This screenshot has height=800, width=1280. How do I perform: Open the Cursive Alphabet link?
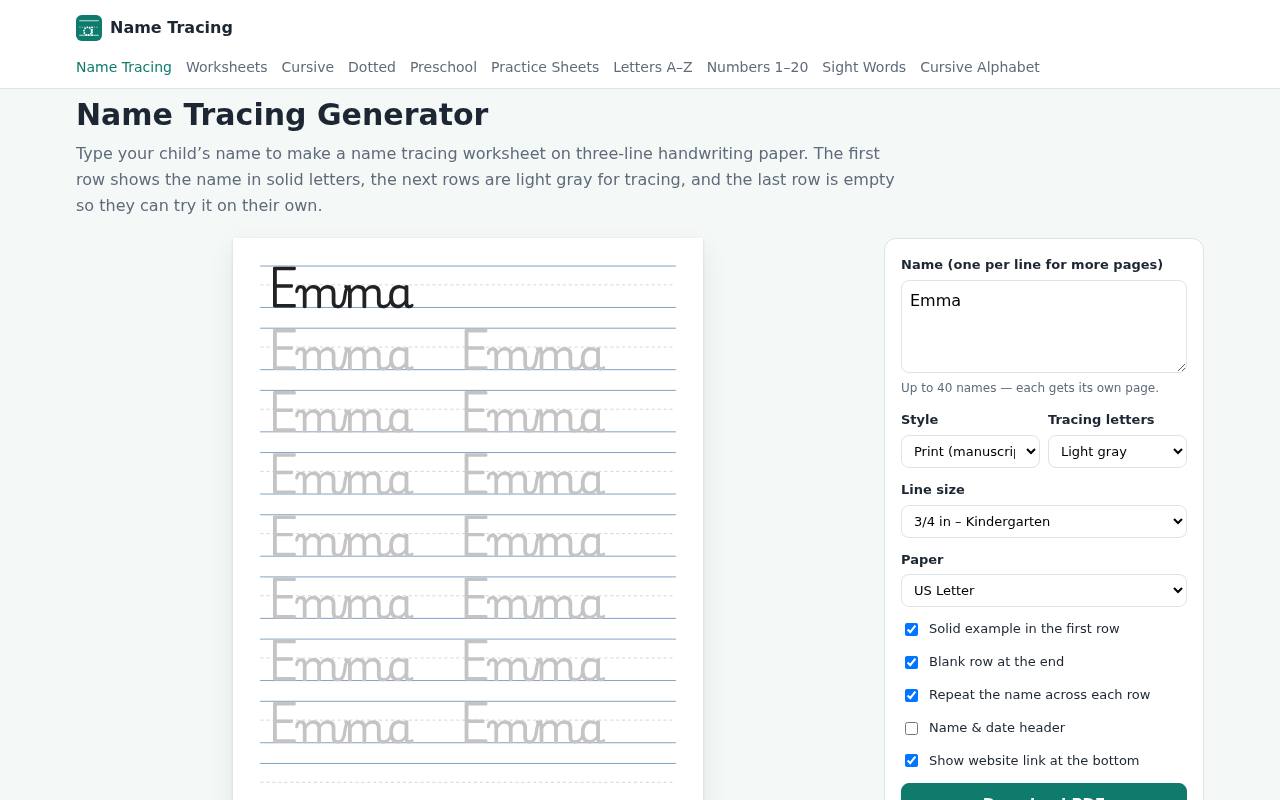980,67
